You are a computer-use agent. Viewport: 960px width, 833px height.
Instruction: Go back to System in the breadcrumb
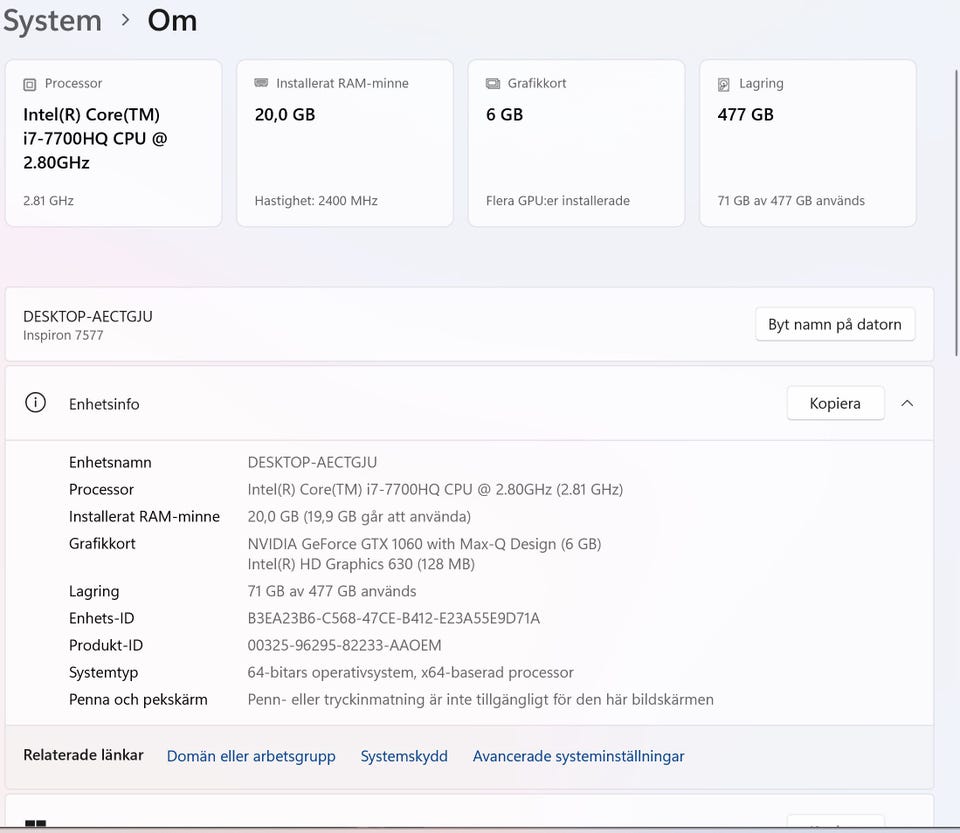click(52, 20)
